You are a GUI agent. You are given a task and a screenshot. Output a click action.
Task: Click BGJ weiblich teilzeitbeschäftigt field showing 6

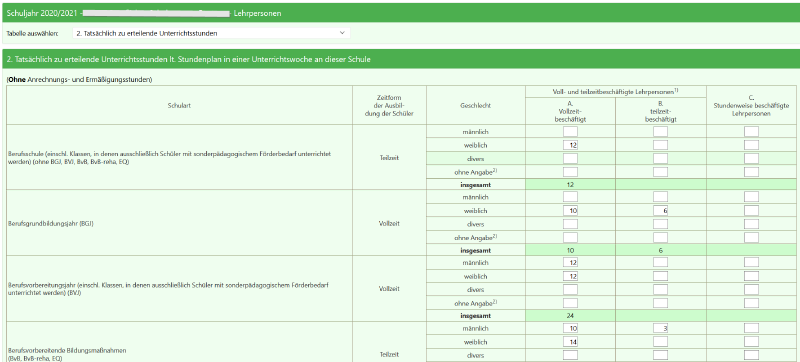pyautogui.click(x=661, y=210)
